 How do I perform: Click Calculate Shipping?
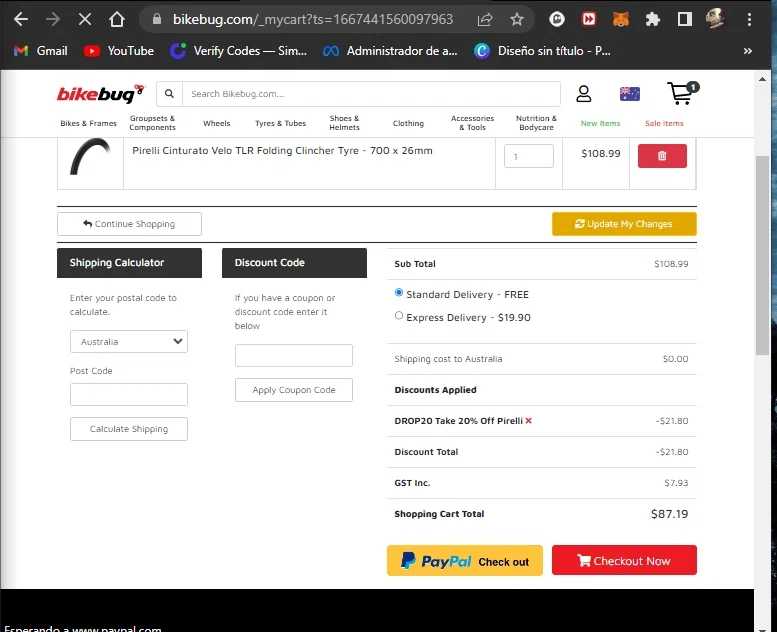pyautogui.click(x=129, y=429)
